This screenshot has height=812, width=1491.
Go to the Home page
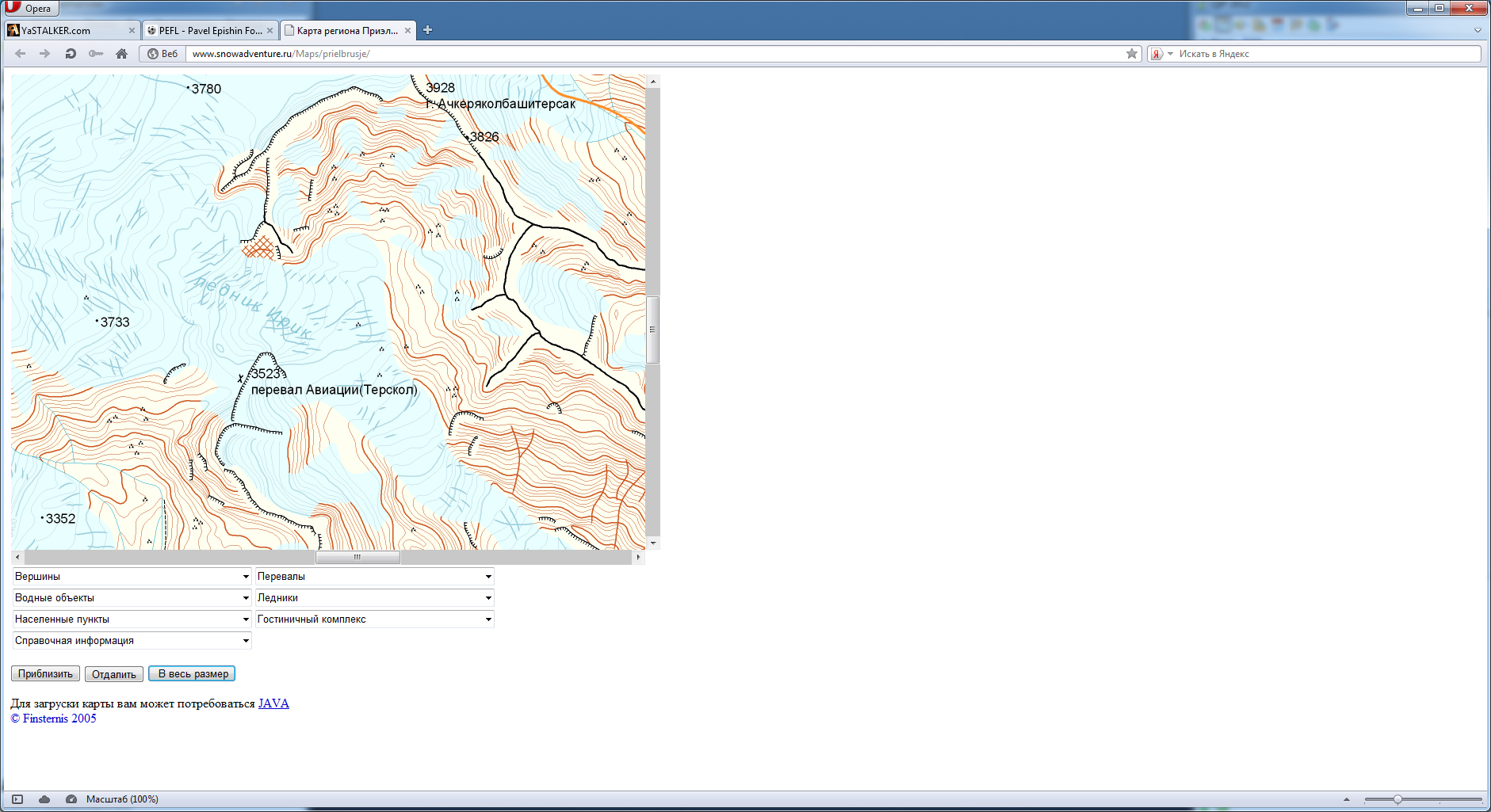coord(121,54)
